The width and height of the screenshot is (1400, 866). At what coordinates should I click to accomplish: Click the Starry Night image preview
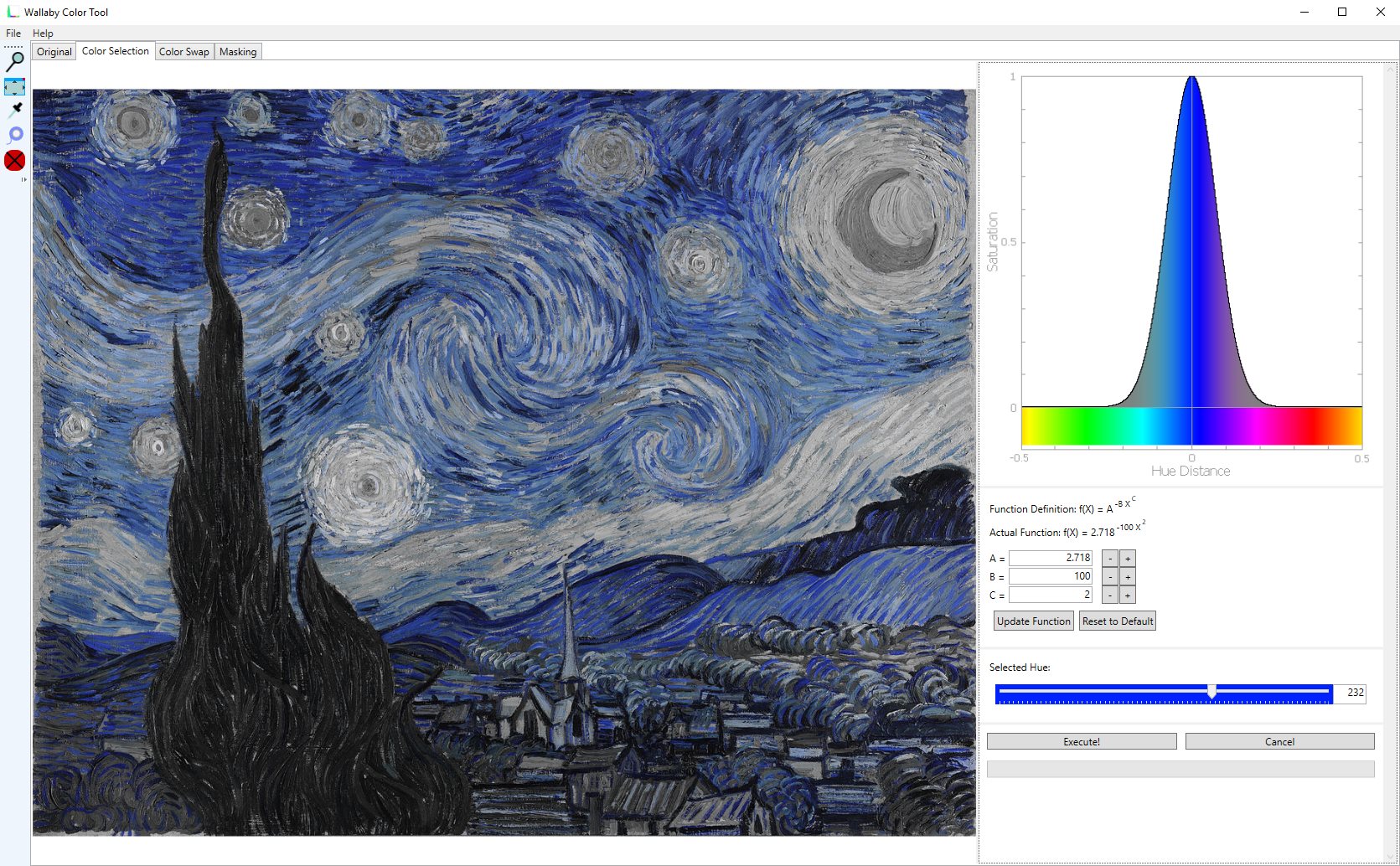504,462
